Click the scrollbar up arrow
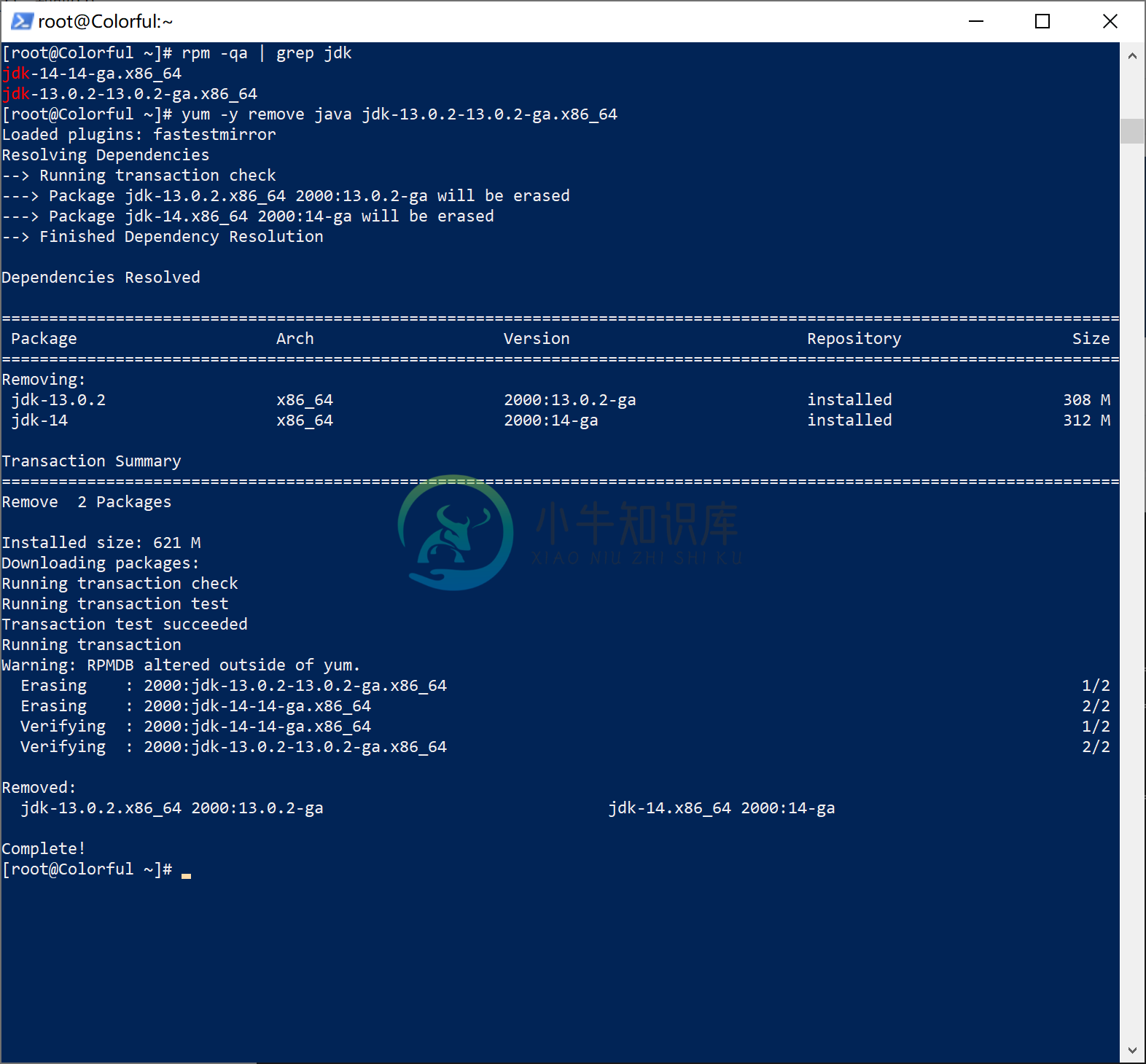 pyautogui.click(x=1132, y=55)
